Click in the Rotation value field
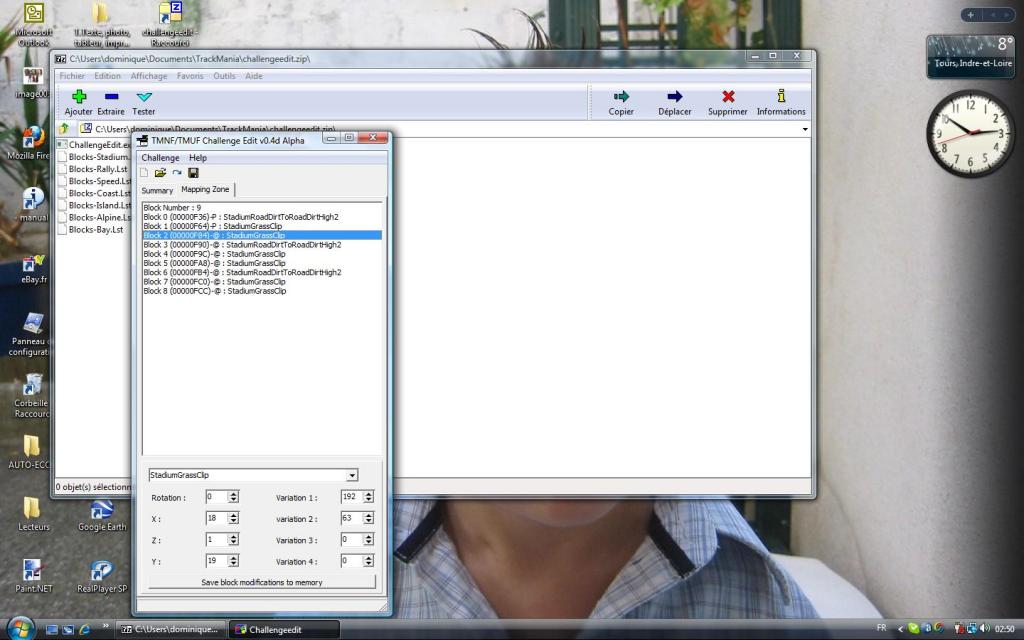This screenshot has width=1024, height=640. point(216,497)
